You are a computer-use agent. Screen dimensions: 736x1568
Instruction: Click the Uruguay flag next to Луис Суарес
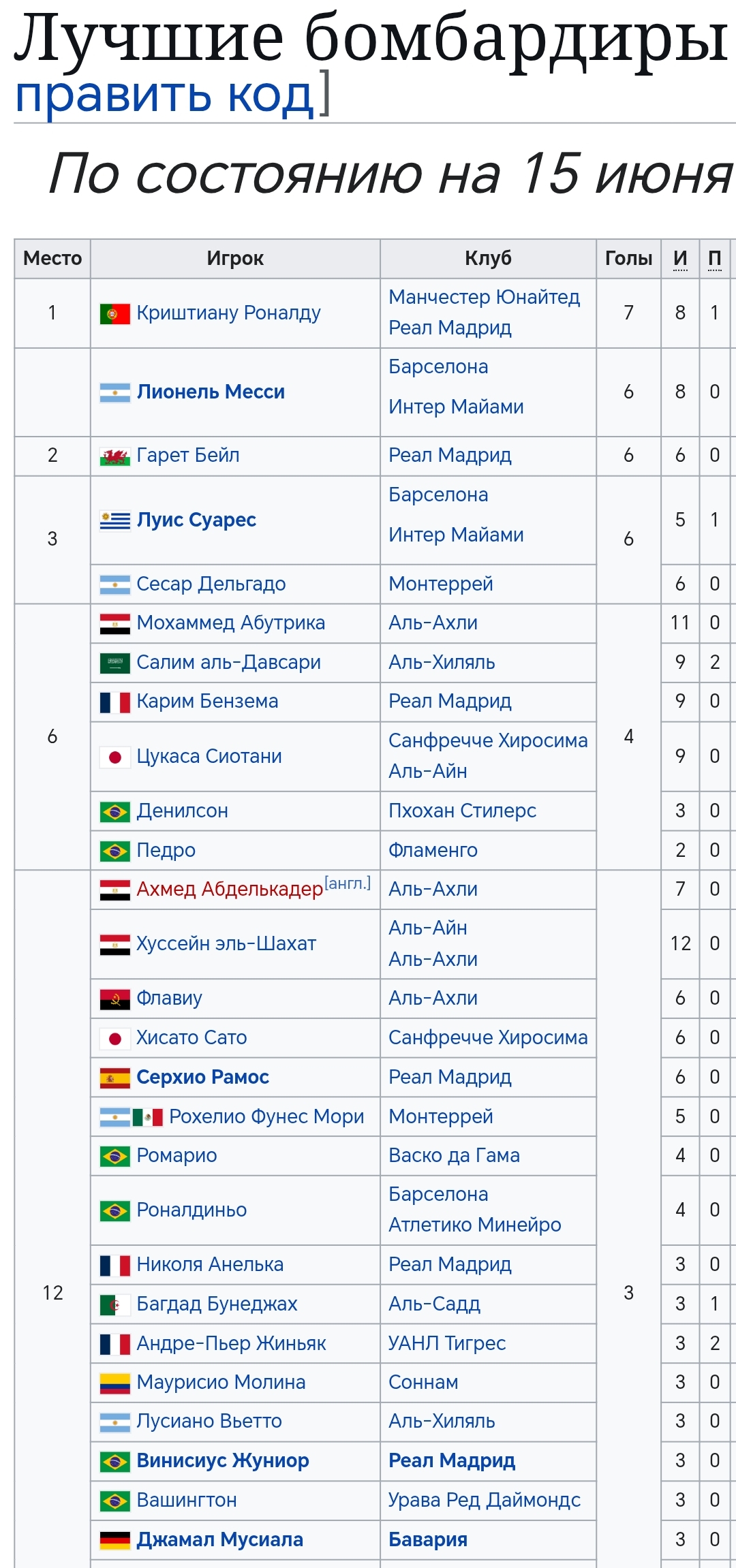click(x=114, y=520)
